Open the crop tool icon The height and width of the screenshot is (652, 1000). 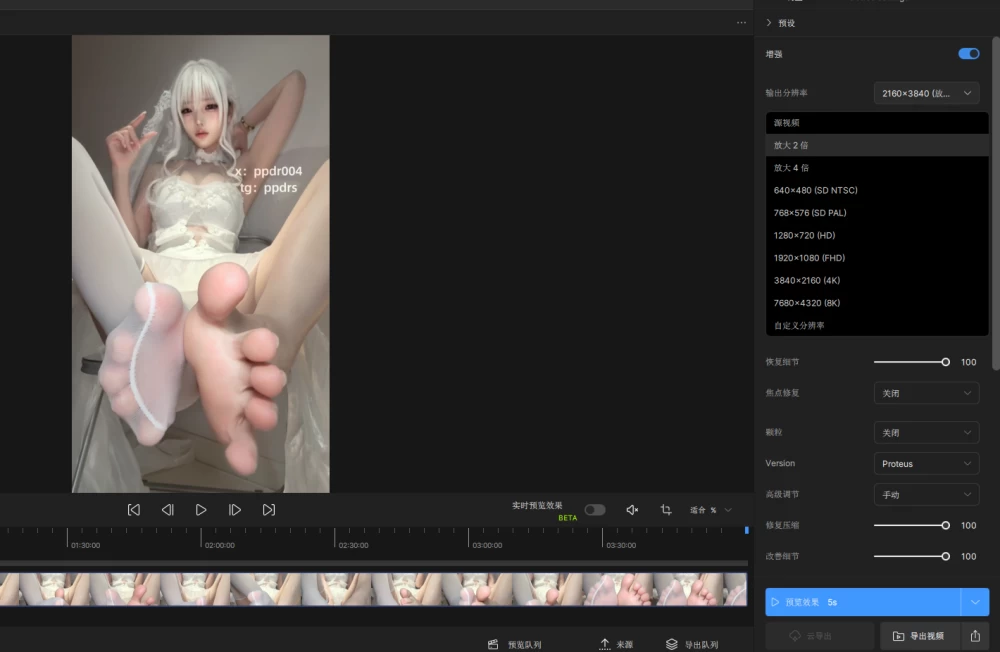pyautogui.click(x=666, y=510)
